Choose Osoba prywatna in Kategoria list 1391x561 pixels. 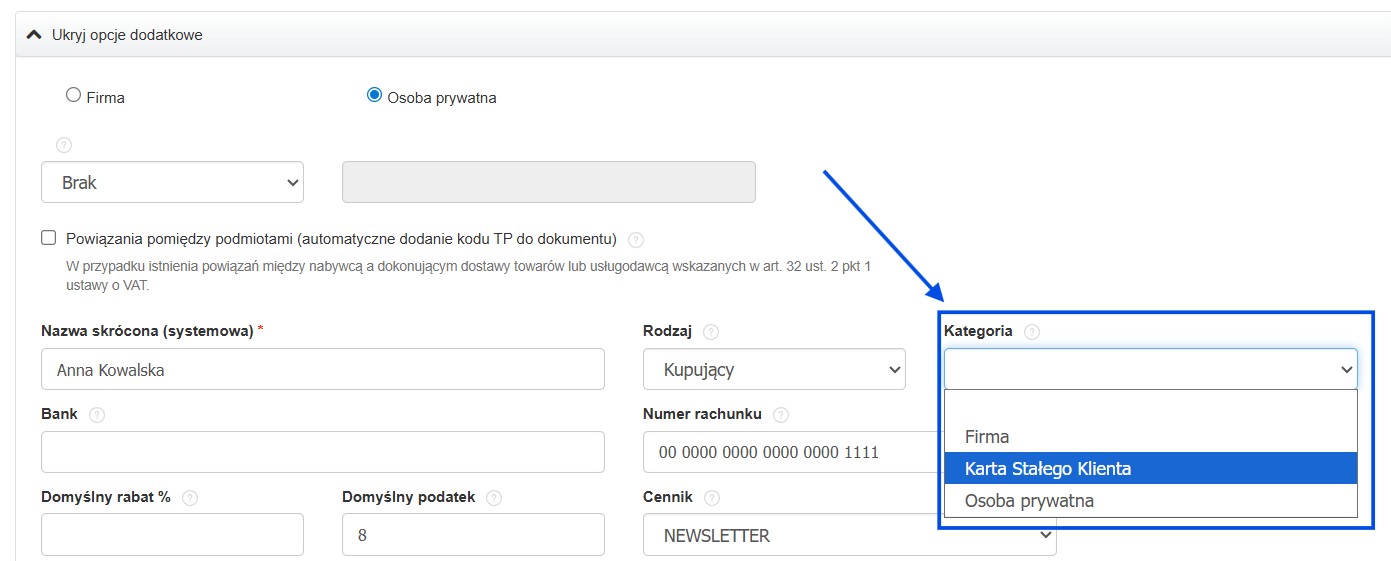point(1150,500)
